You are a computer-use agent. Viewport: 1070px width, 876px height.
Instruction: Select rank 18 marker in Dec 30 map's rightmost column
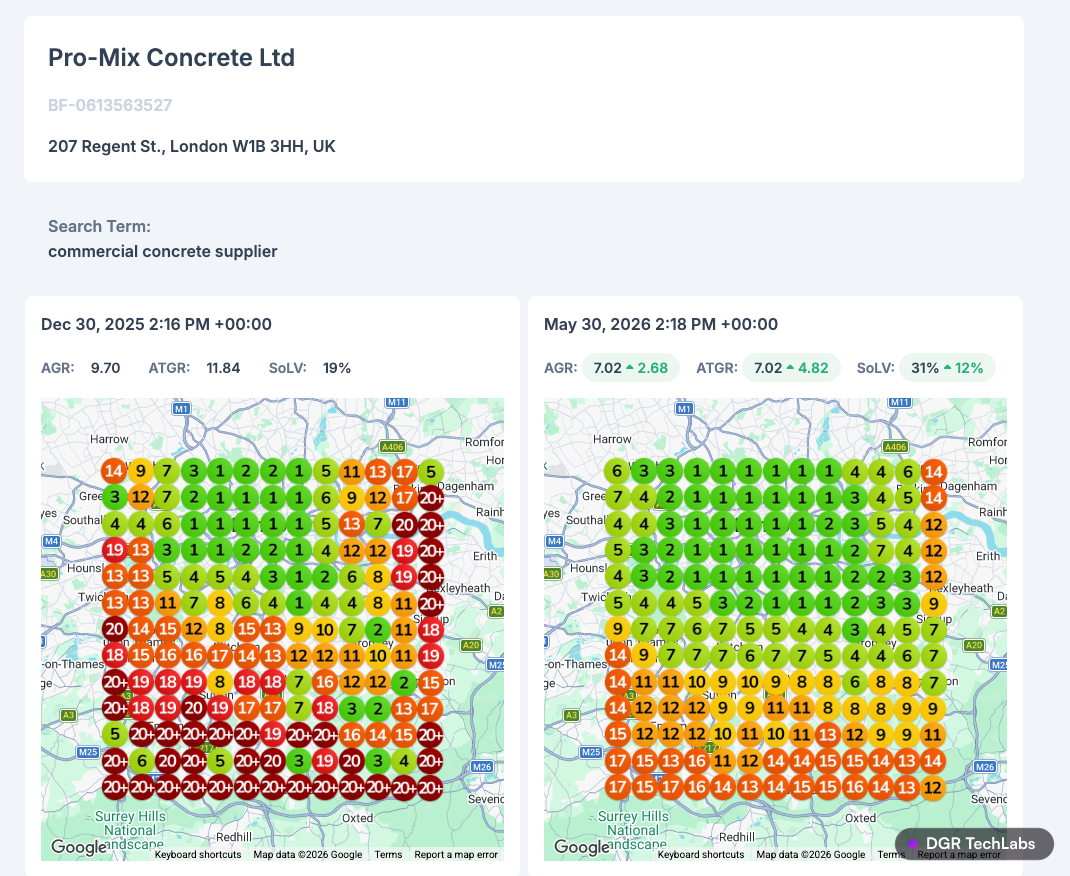tap(431, 629)
